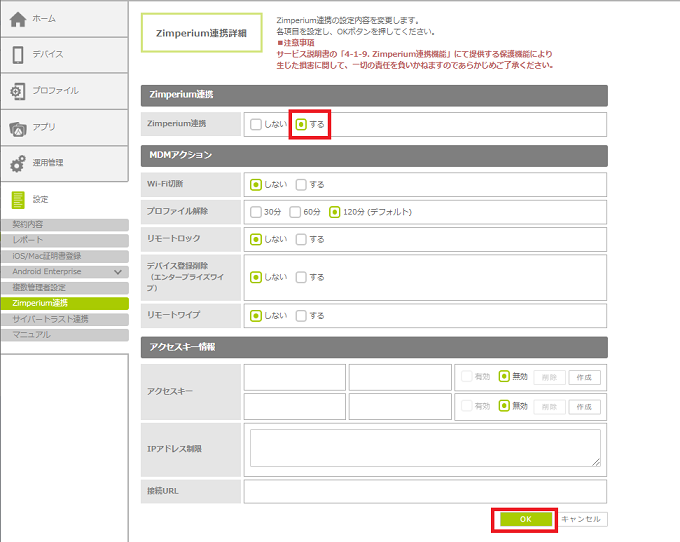Select する for リモートロック
The width and height of the screenshot is (680, 542).
pyautogui.click(x=301, y=239)
